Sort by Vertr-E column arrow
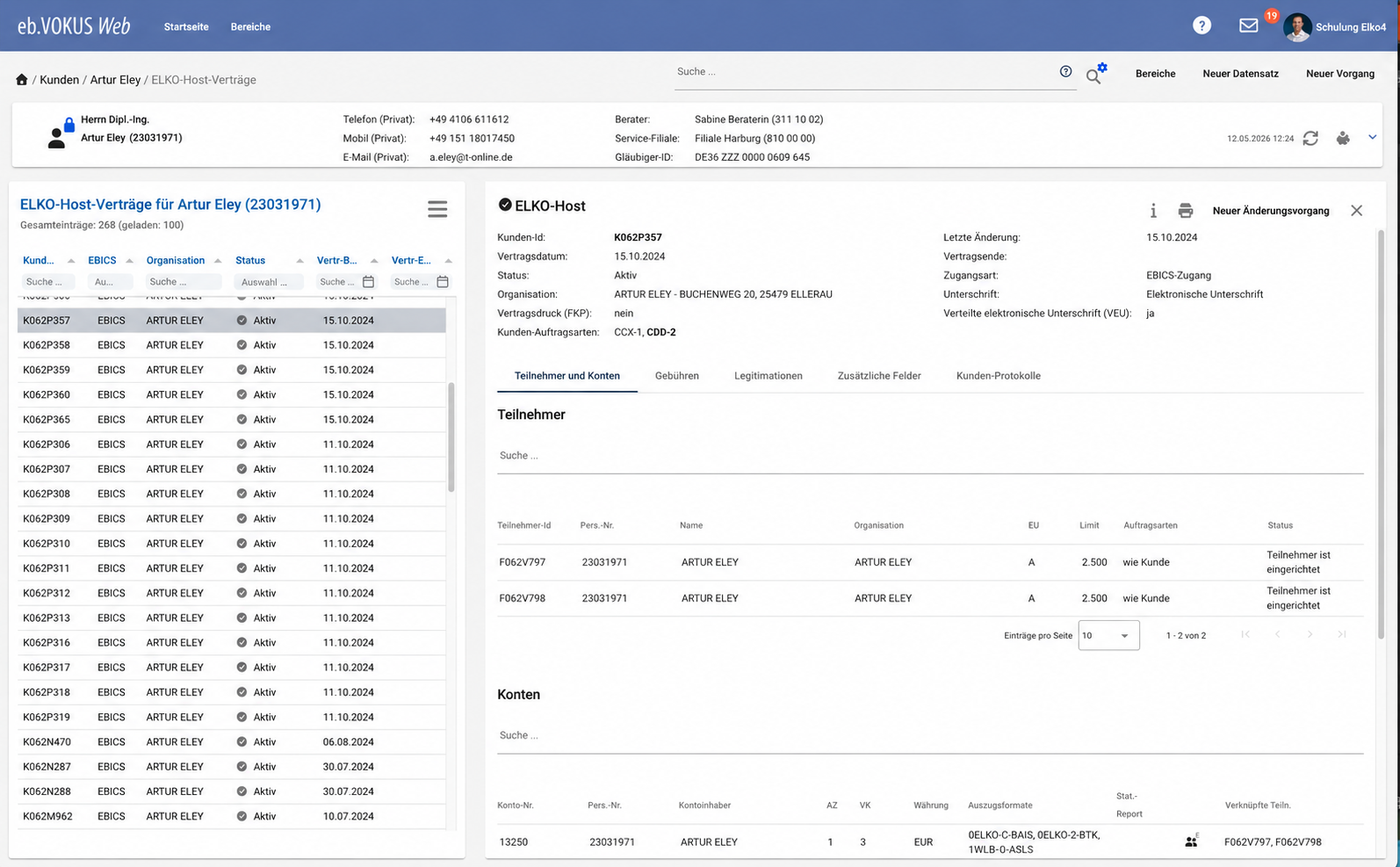 [448, 261]
